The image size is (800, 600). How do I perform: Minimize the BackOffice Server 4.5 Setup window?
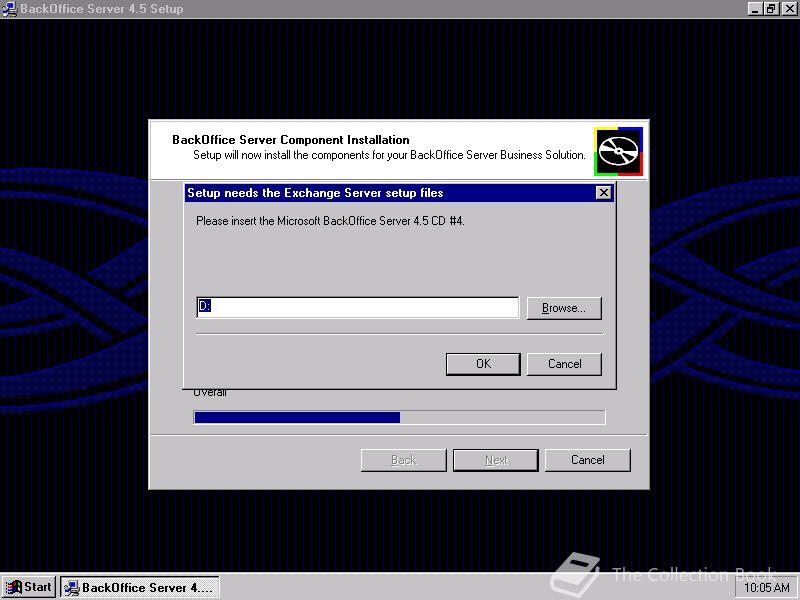pyautogui.click(x=756, y=9)
